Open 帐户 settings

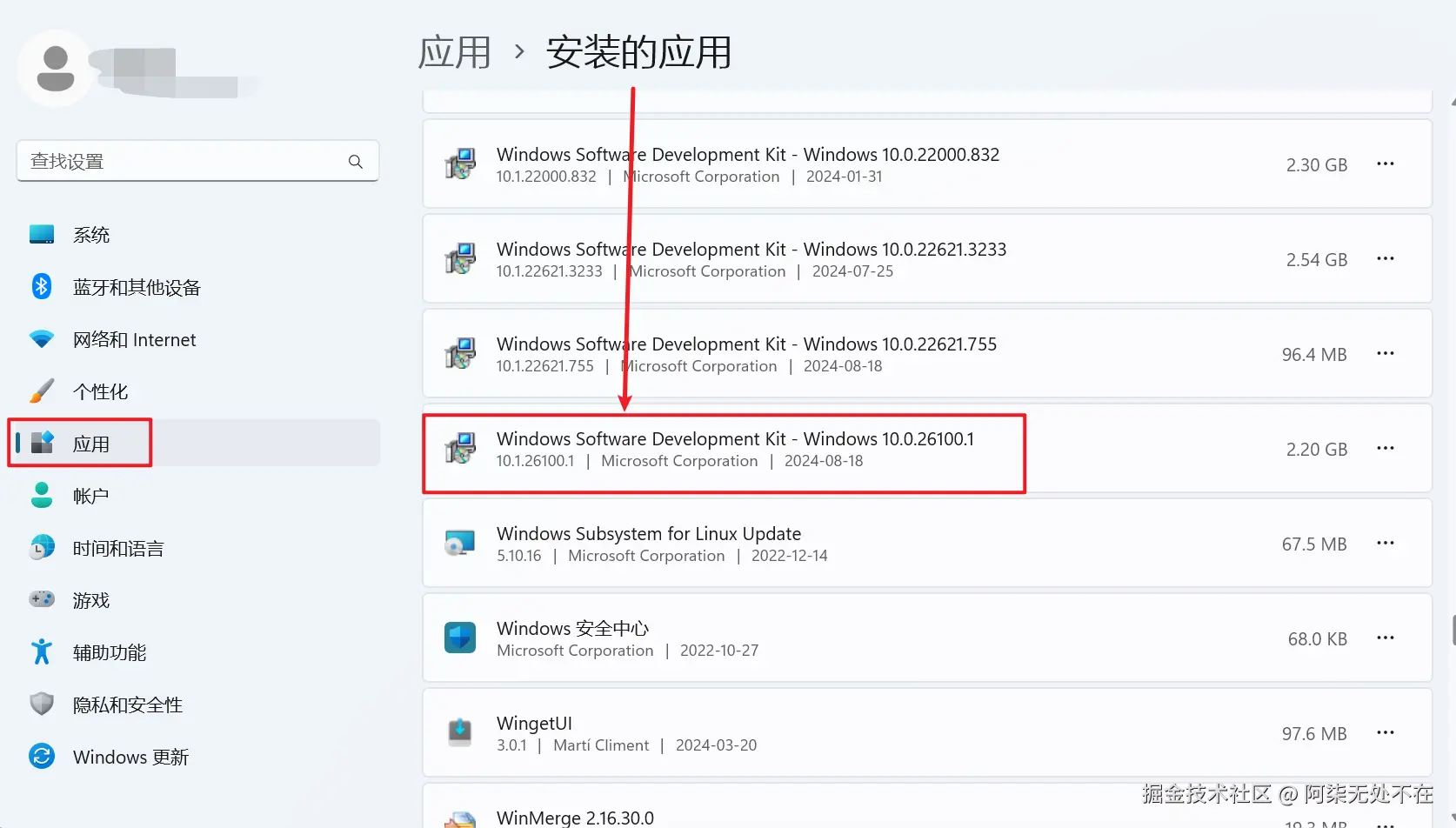pos(198,496)
